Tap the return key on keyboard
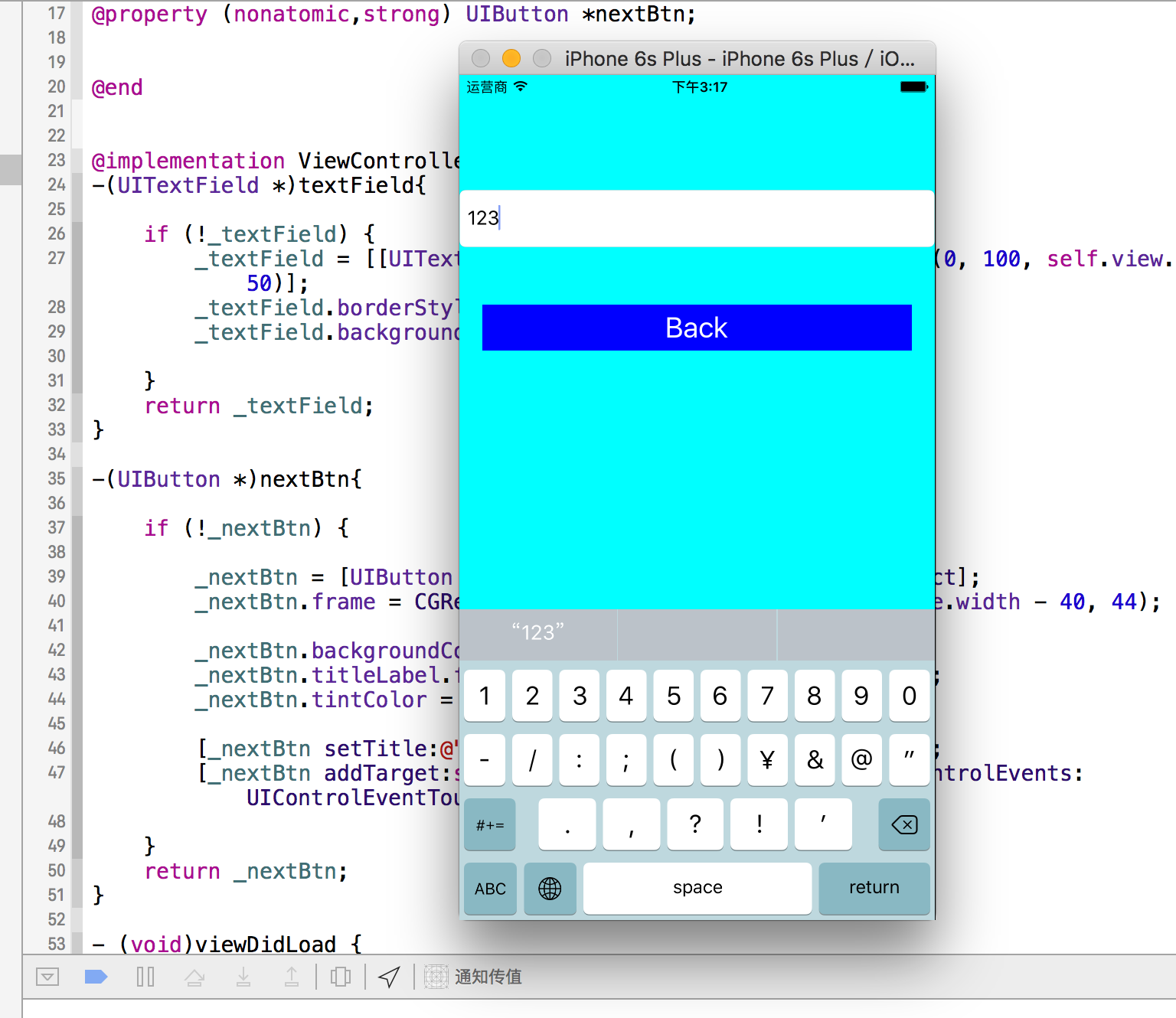The height and width of the screenshot is (1018, 1176). click(x=874, y=889)
